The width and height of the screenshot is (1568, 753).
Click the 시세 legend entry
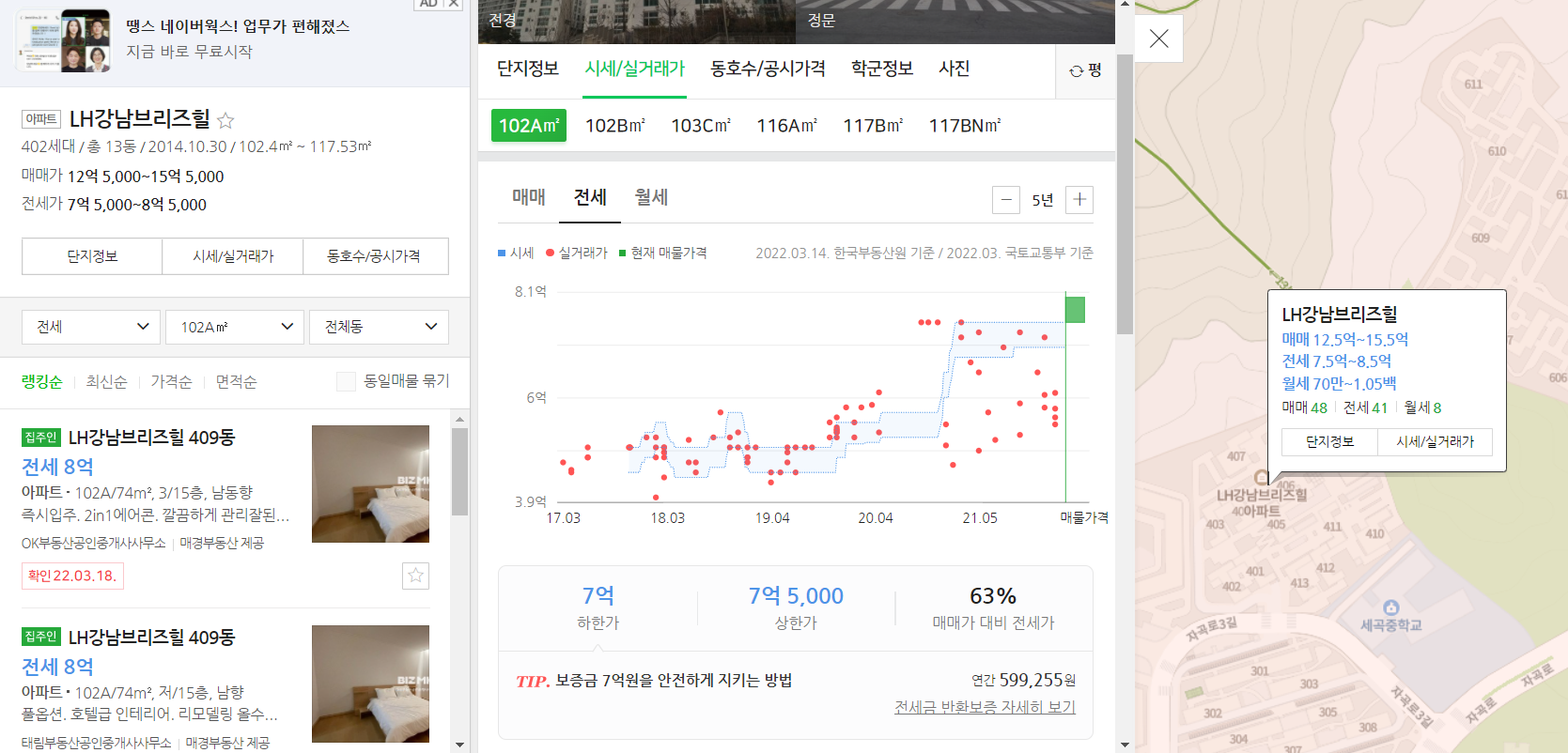tap(516, 253)
